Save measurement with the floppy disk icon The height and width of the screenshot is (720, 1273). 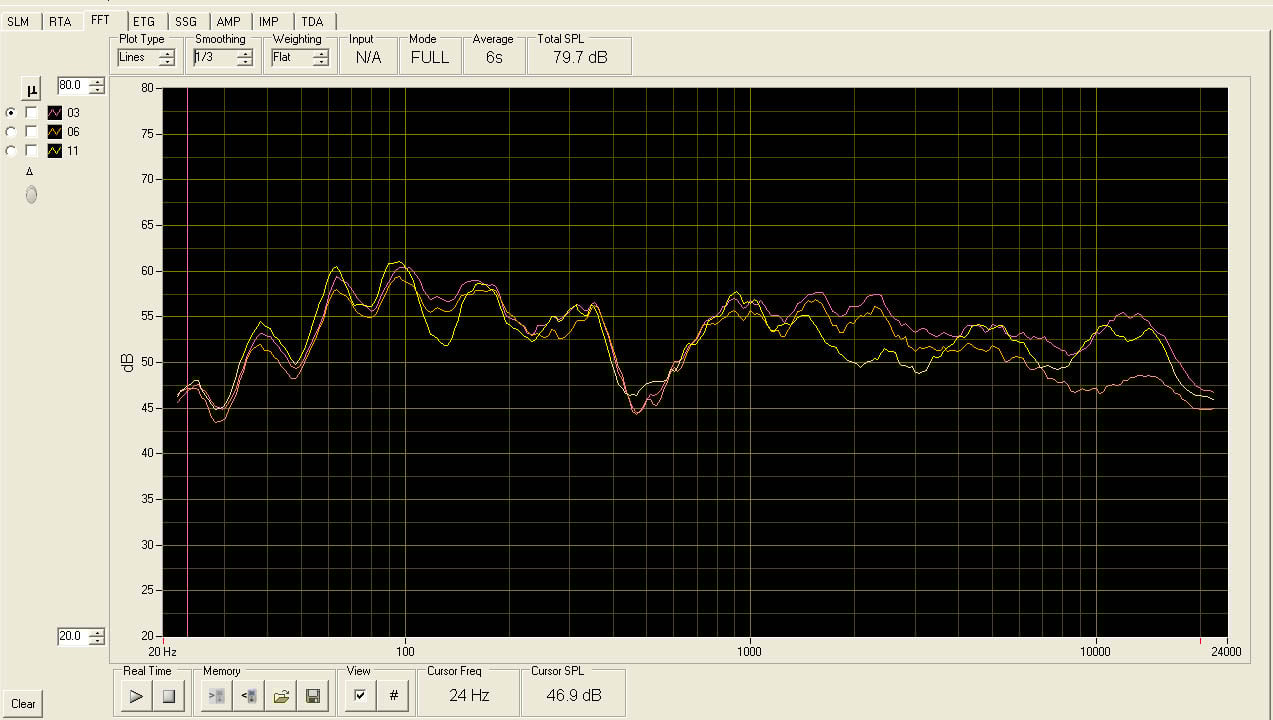pyautogui.click(x=313, y=695)
